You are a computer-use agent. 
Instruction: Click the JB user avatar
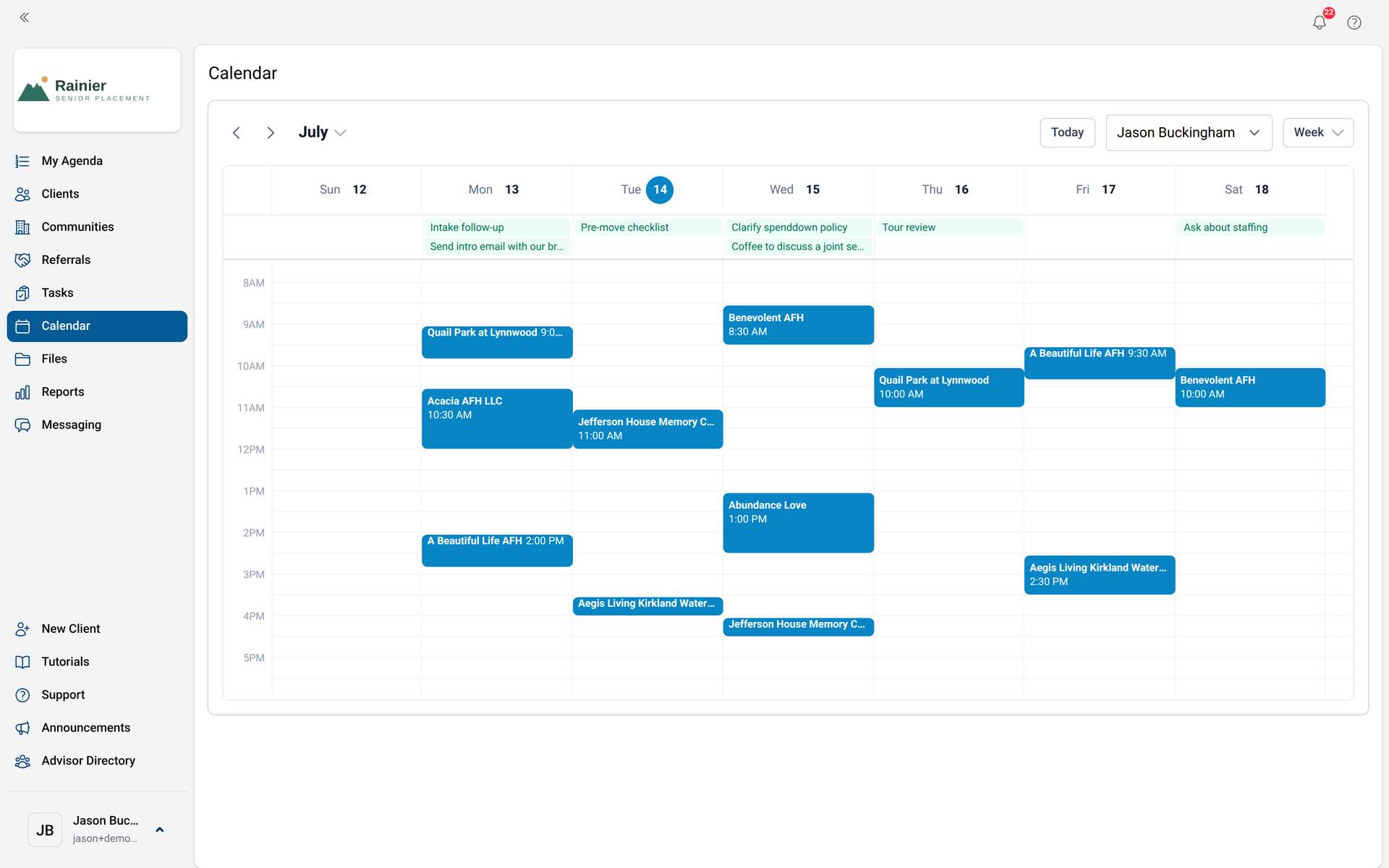coord(45,830)
